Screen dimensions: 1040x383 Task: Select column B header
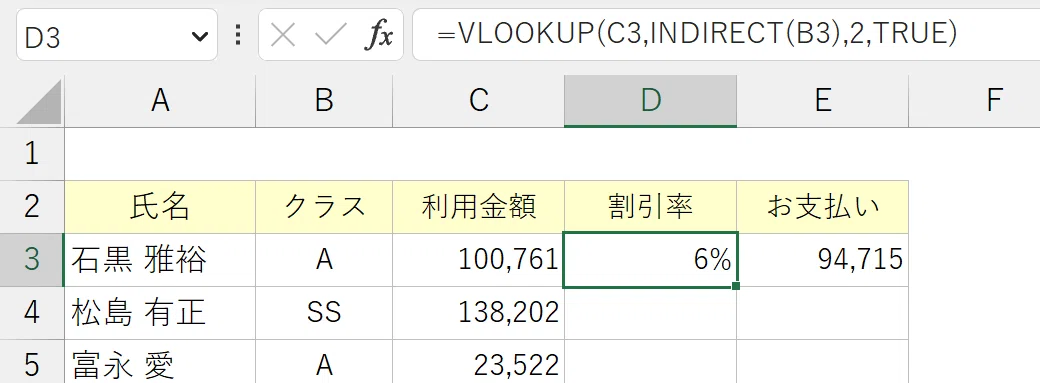pos(324,101)
